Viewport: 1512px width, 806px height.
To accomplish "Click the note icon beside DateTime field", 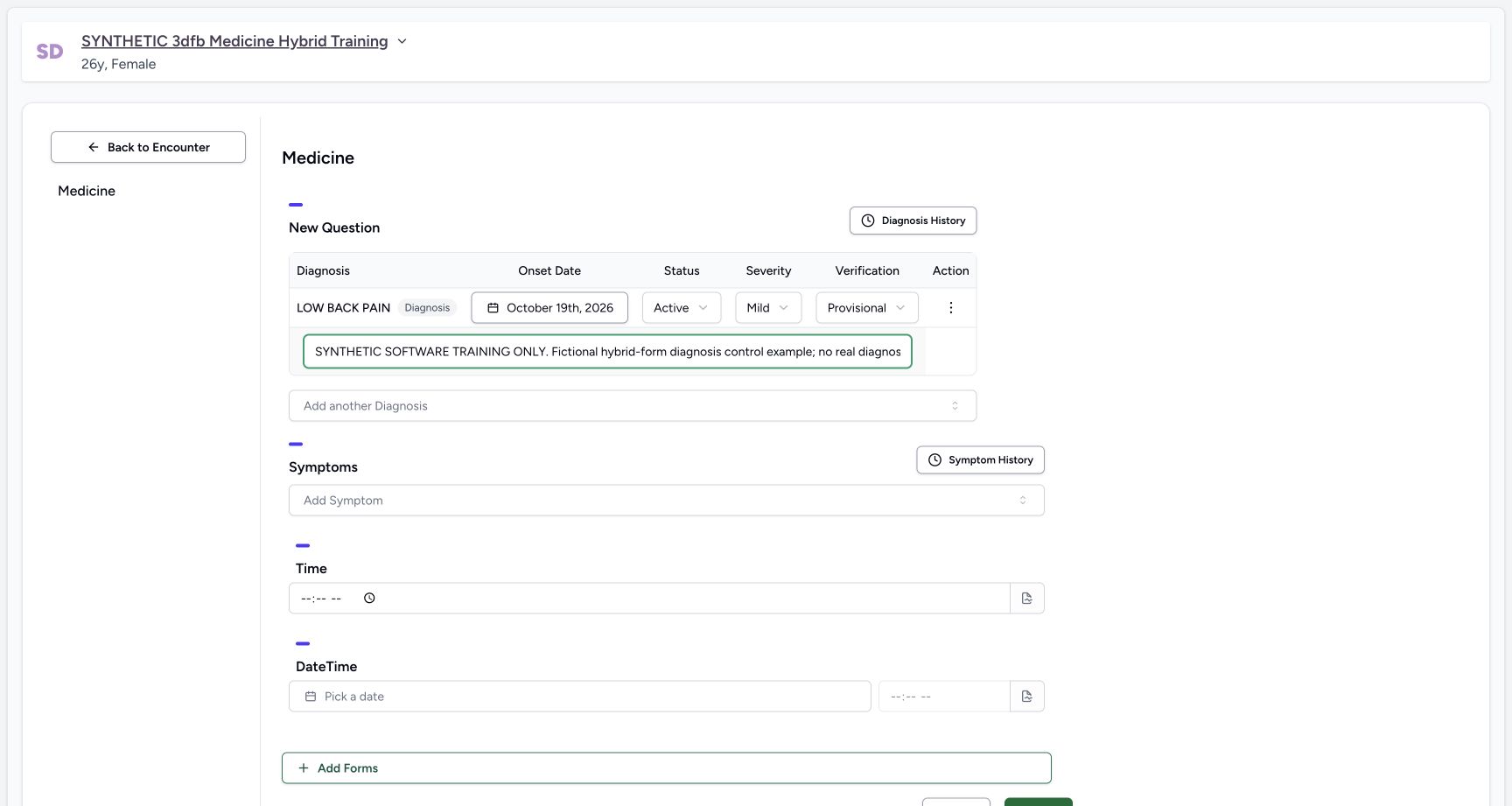I will (1027, 697).
